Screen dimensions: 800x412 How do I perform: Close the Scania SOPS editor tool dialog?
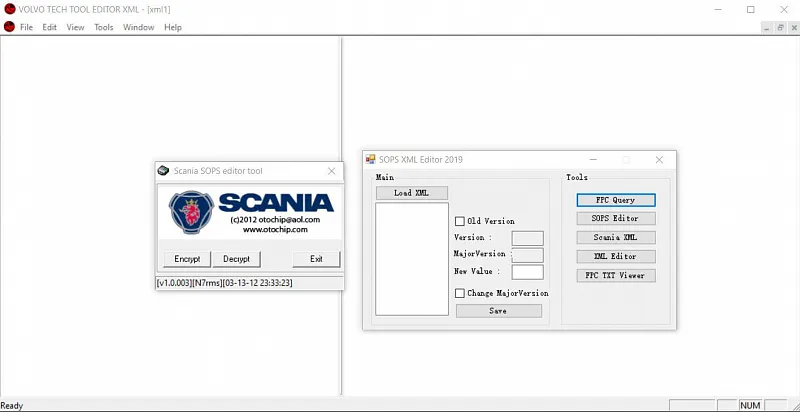[x=332, y=171]
